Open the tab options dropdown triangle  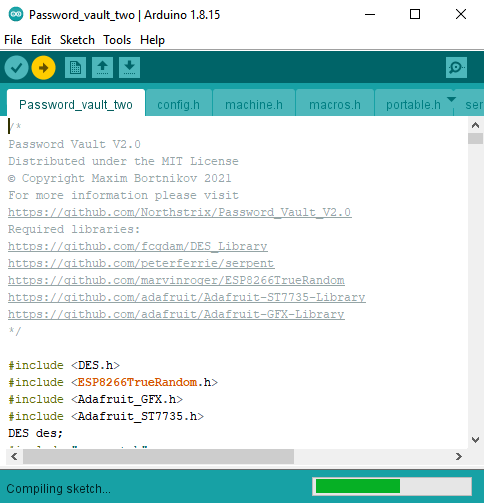(451, 99)
